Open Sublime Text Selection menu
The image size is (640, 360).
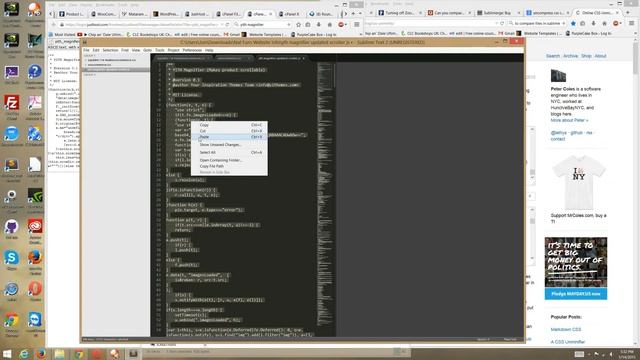pos(110,50)
